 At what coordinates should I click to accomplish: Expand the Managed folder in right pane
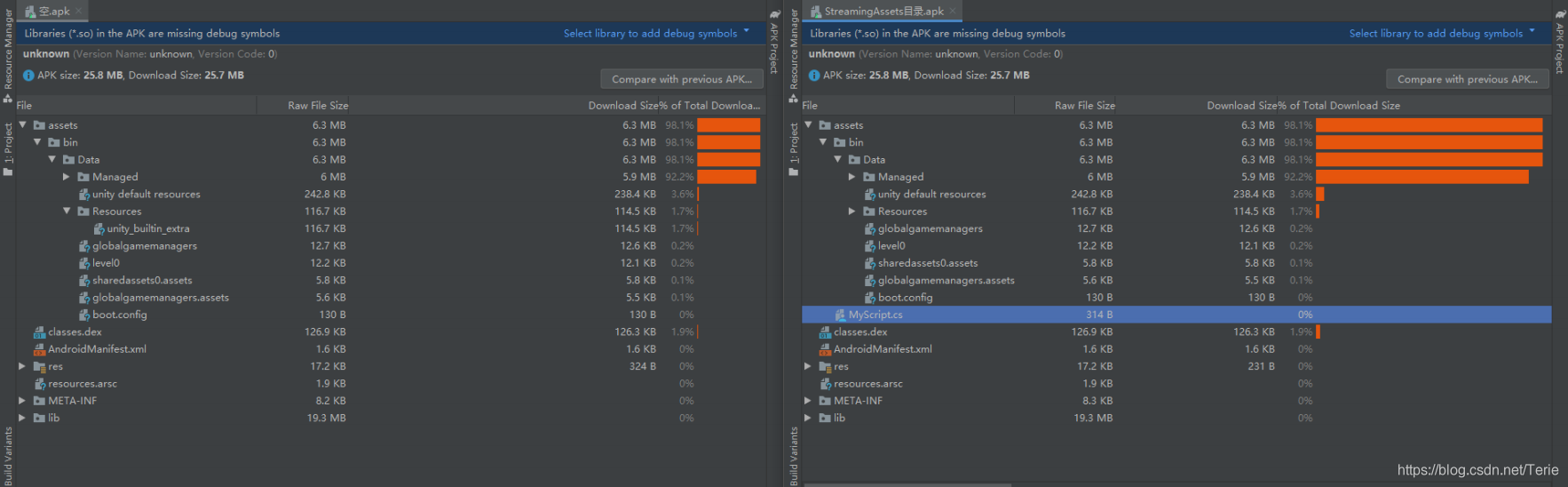[852, 177]
